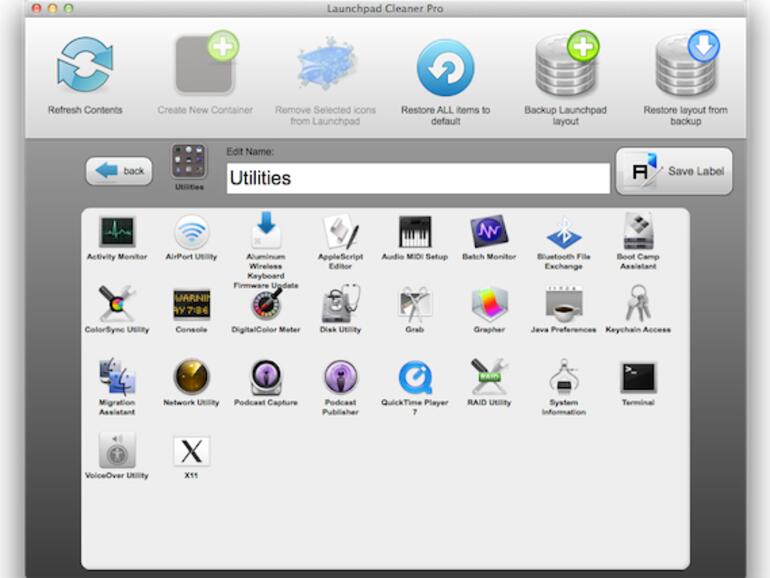This screenshot has height=578, width=770.
Task: Click the Launchpad Cleaner Pro window title
Action: (385, 8)
